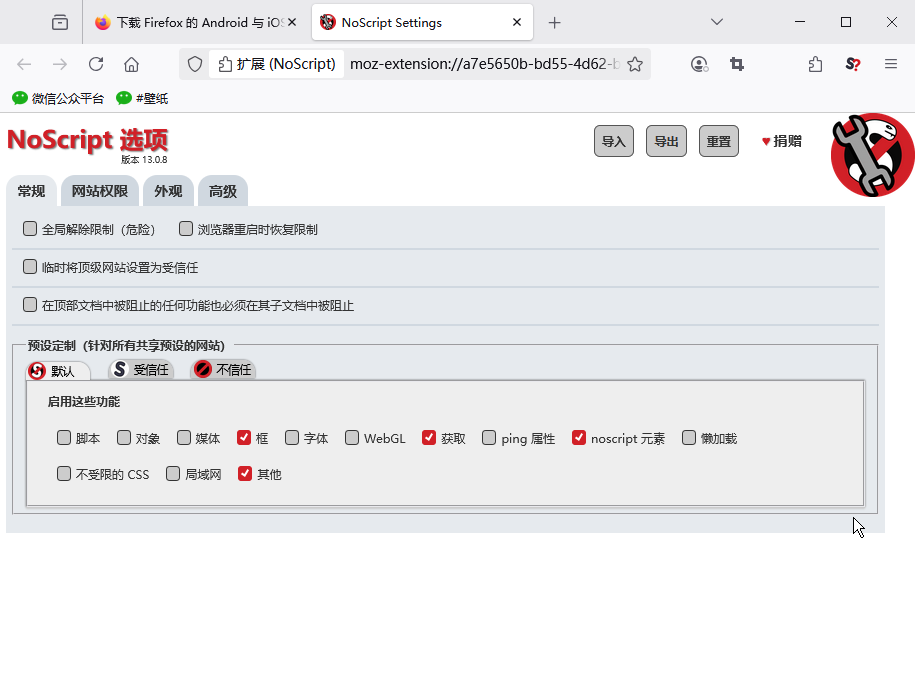Screen dimensions: 915x681
Task: Switch to the 高级 advanced tab
Action: click(x=223, y=191)
